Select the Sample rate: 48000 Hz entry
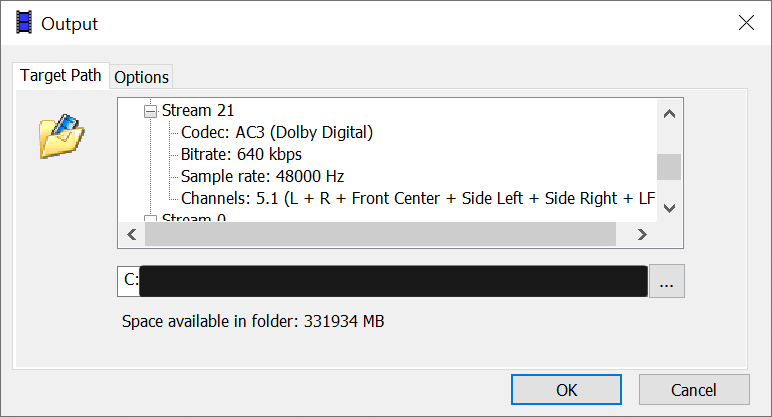772x417 pixels. (262, 176)
